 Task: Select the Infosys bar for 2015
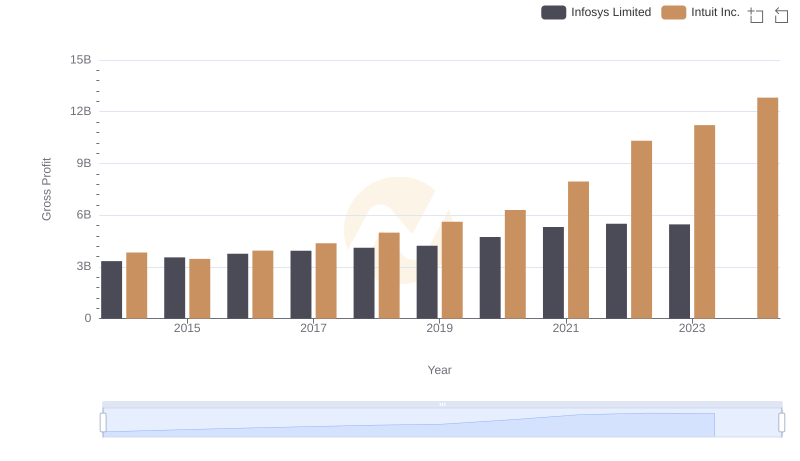point(175,288)
